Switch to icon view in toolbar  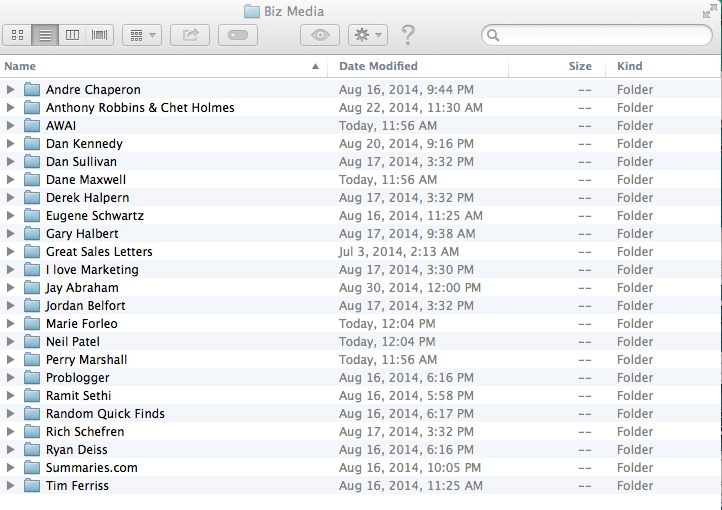click(17, 35)
